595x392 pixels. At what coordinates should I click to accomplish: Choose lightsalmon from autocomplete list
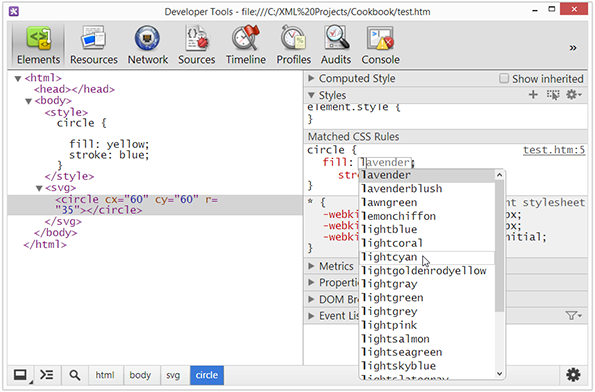pyautogui.click(x=427, y=339)
